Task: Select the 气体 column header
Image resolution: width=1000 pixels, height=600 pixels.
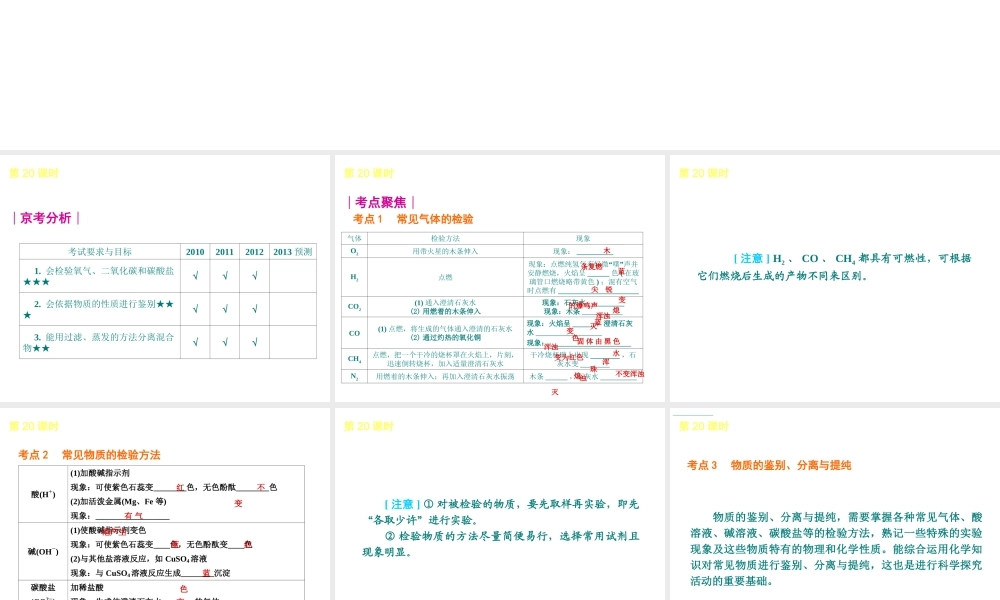Action: (x=355, y=238)
